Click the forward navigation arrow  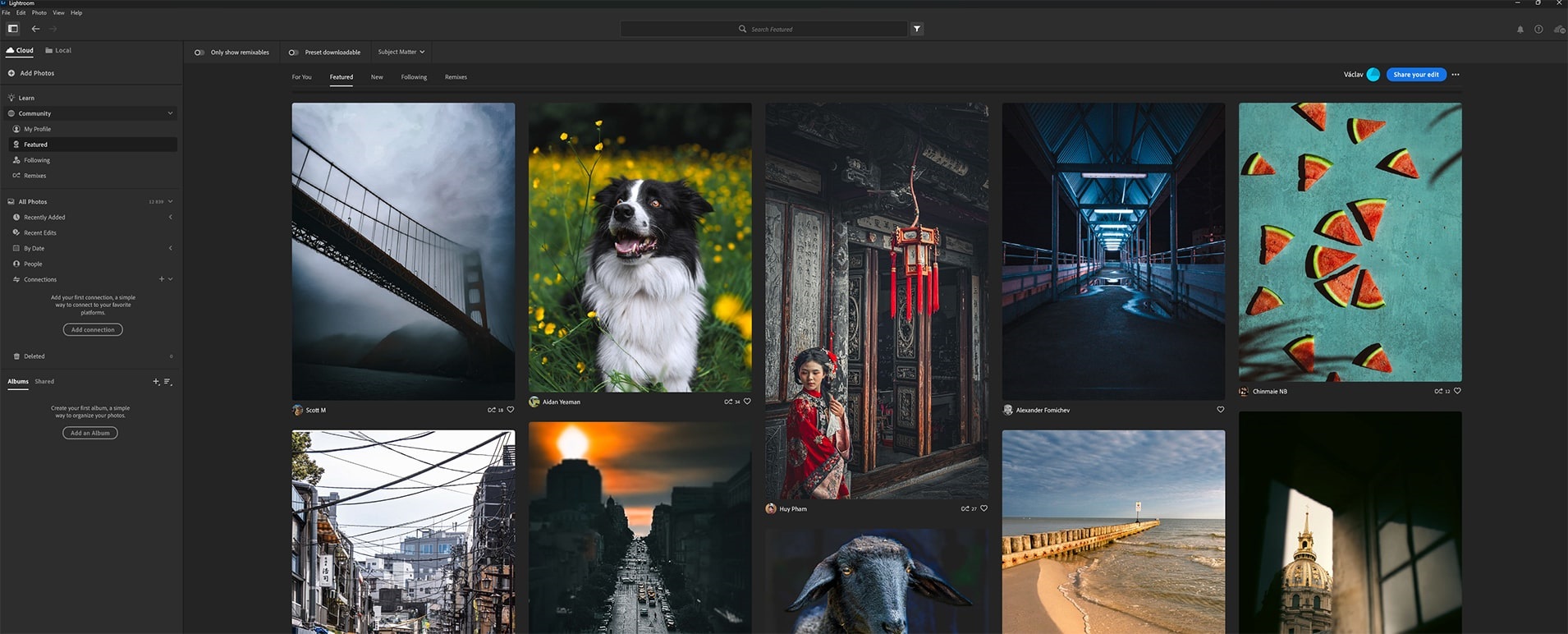[53, 29]
